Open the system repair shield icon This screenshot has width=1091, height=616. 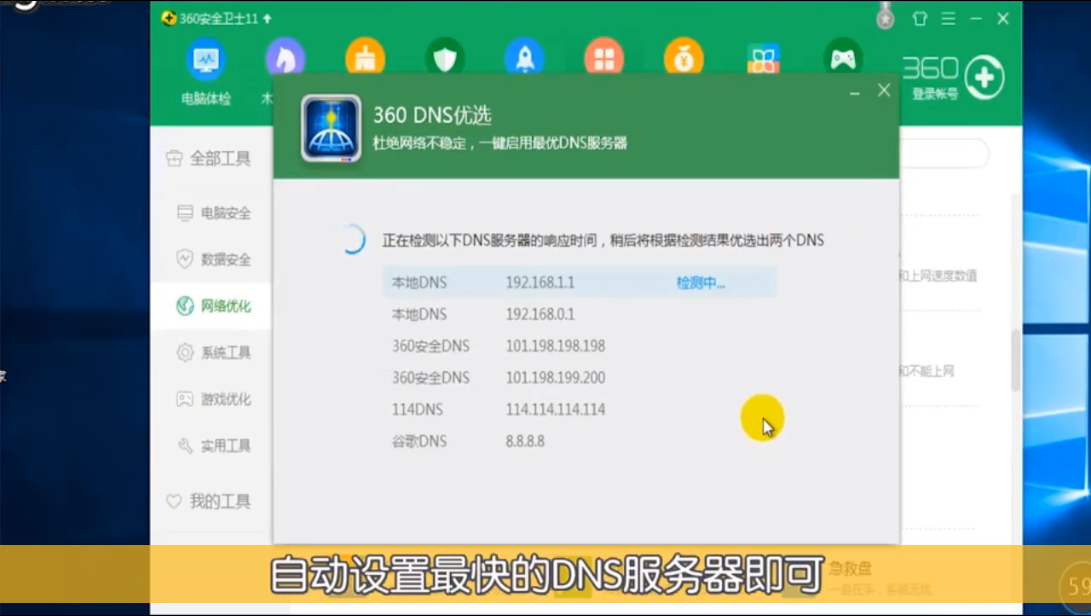click(445, 58)
